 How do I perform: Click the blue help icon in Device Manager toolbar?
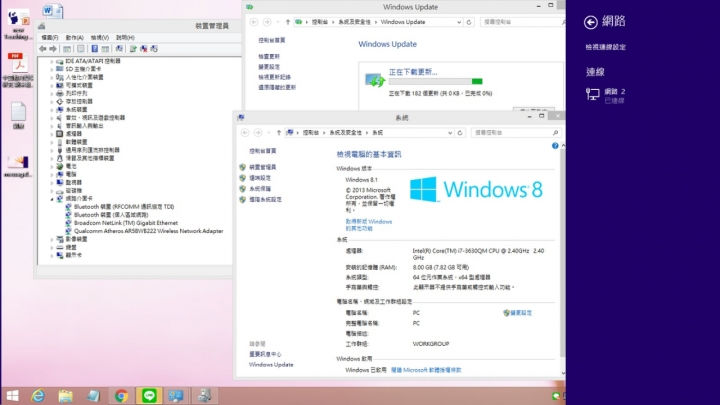coord(94,49)
